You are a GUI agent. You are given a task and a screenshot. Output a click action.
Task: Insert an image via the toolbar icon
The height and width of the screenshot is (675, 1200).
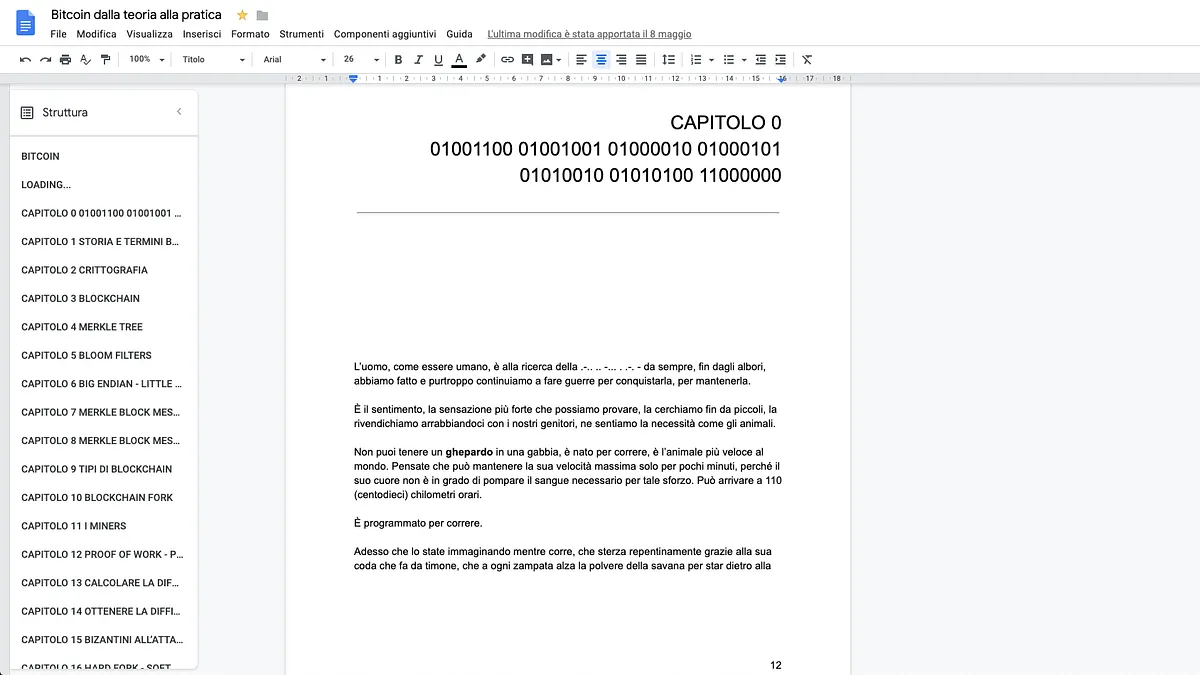coord(547,59)
